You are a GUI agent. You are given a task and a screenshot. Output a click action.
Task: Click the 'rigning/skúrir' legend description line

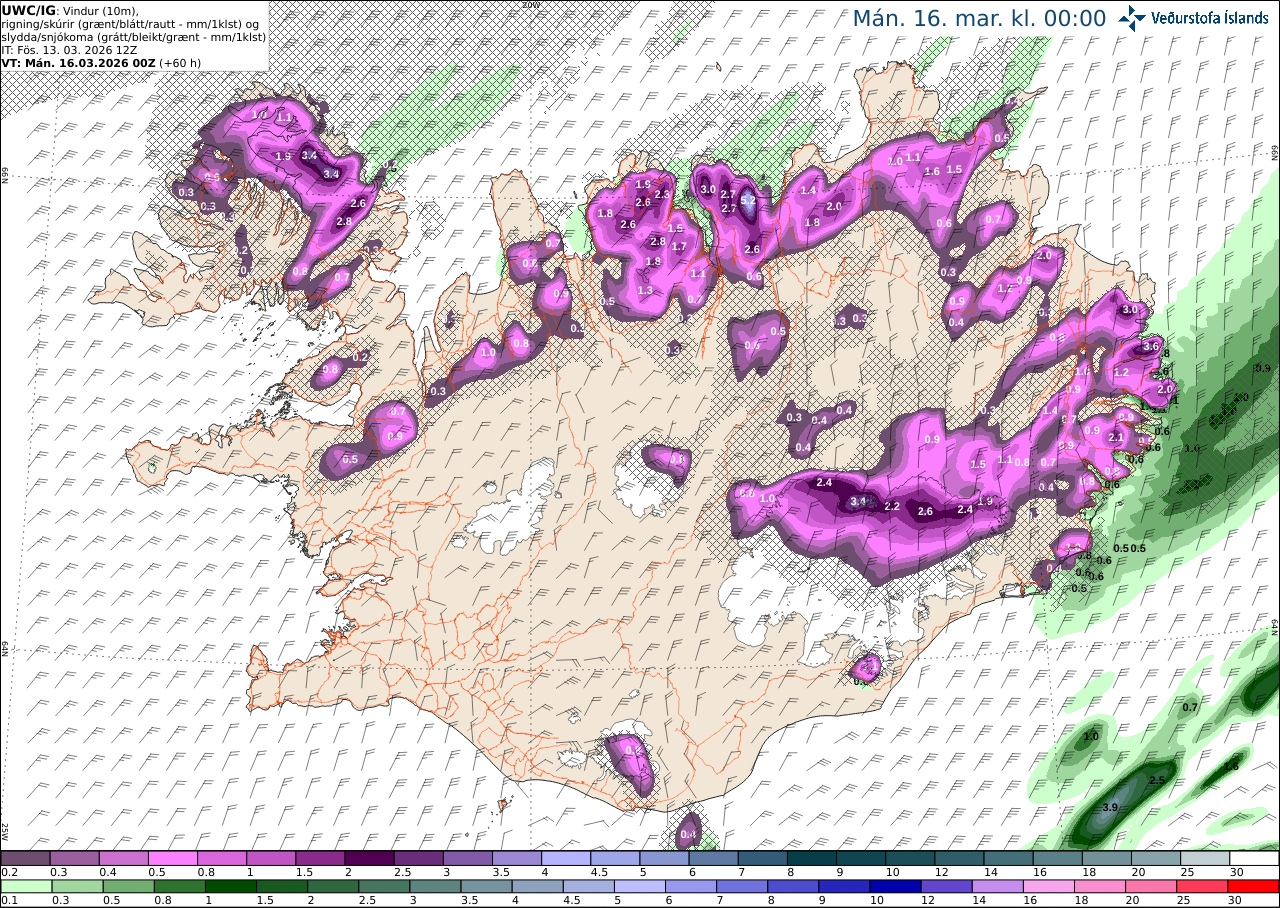tap(132, 23)
